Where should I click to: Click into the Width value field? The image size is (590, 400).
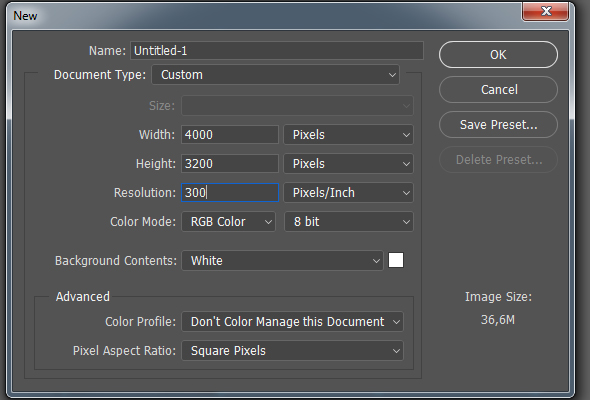pyautogui.click(x=230, y=135)
